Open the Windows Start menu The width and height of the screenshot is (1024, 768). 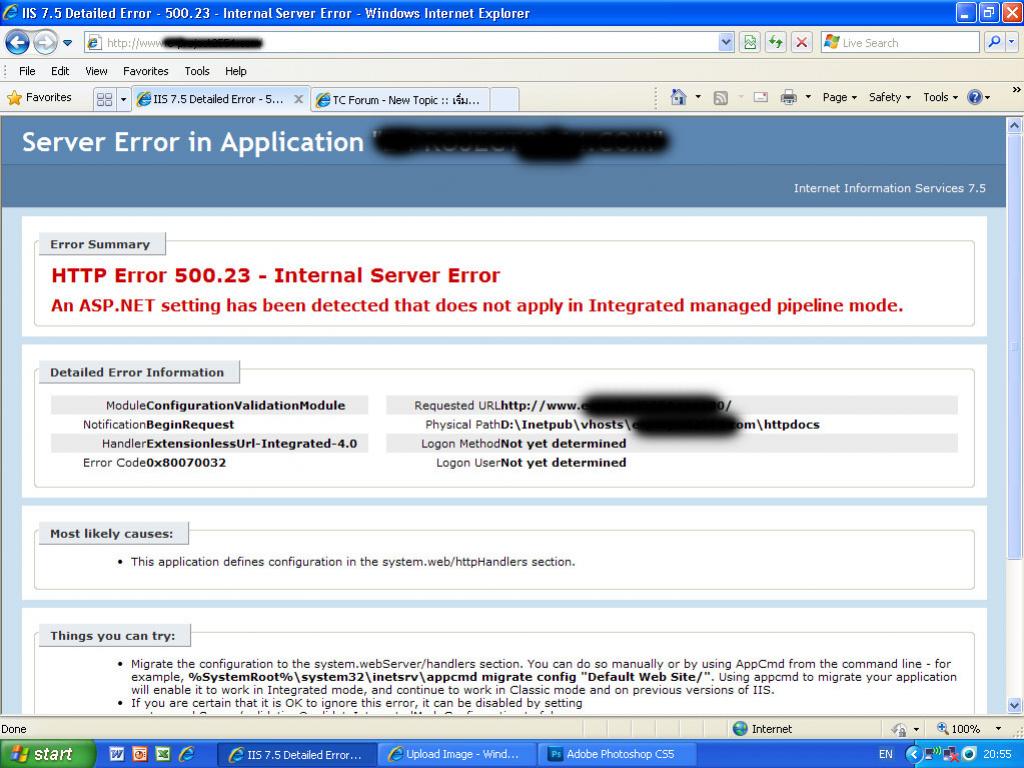pos(47,754)
